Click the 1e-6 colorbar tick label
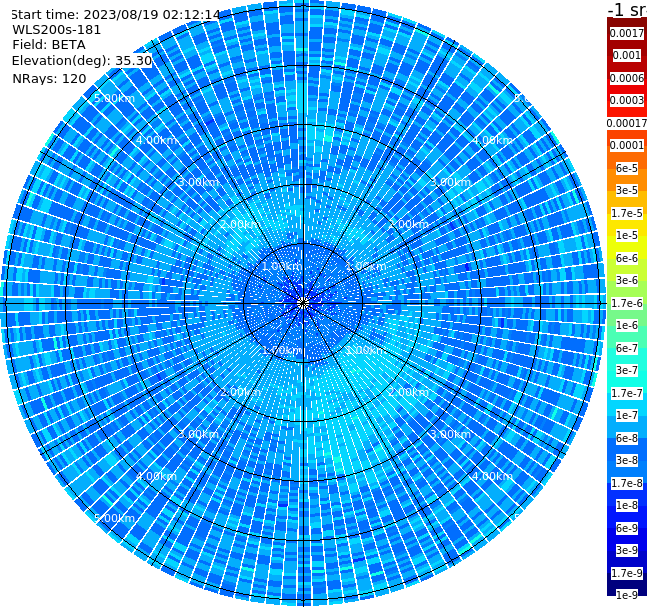This screenshot has width=647, height=607. 627,325
